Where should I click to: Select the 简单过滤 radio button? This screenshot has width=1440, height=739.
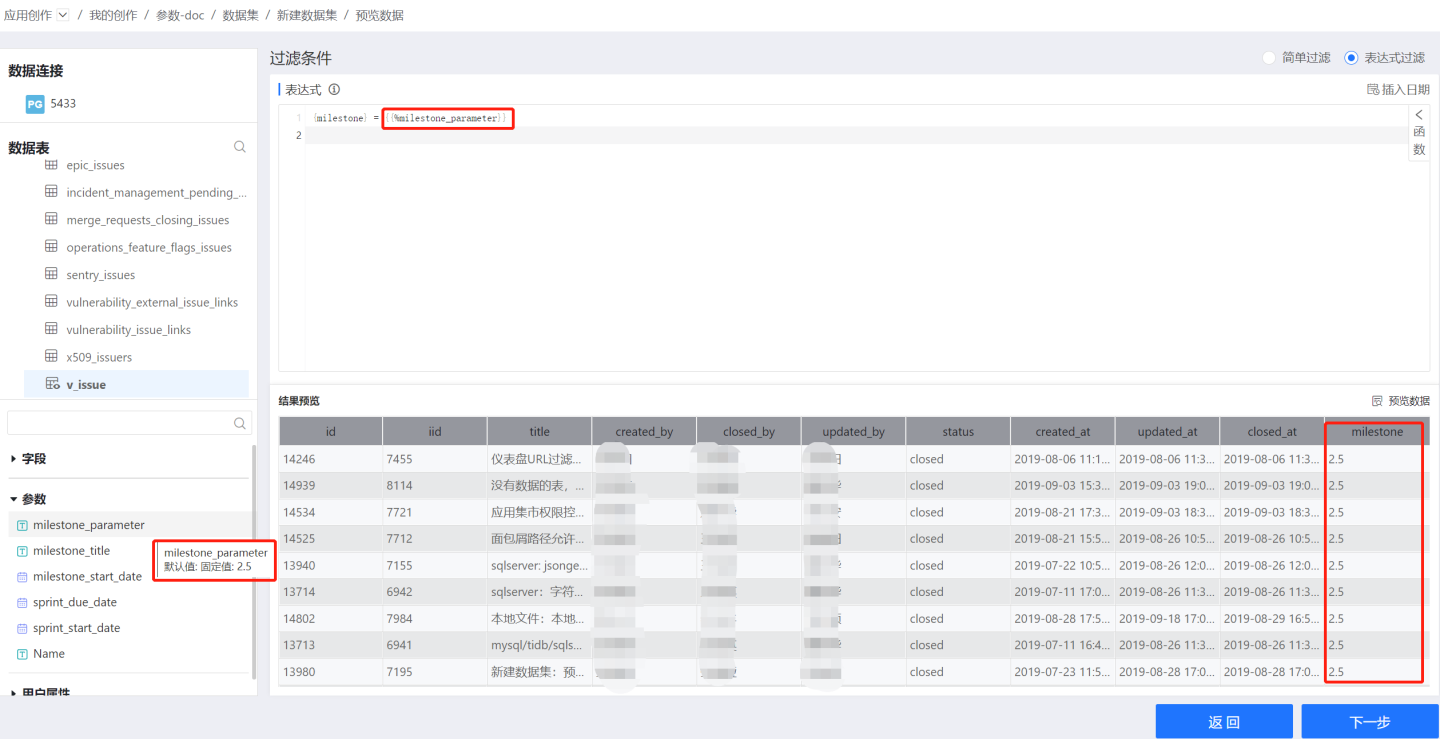tap(1269, 58)
